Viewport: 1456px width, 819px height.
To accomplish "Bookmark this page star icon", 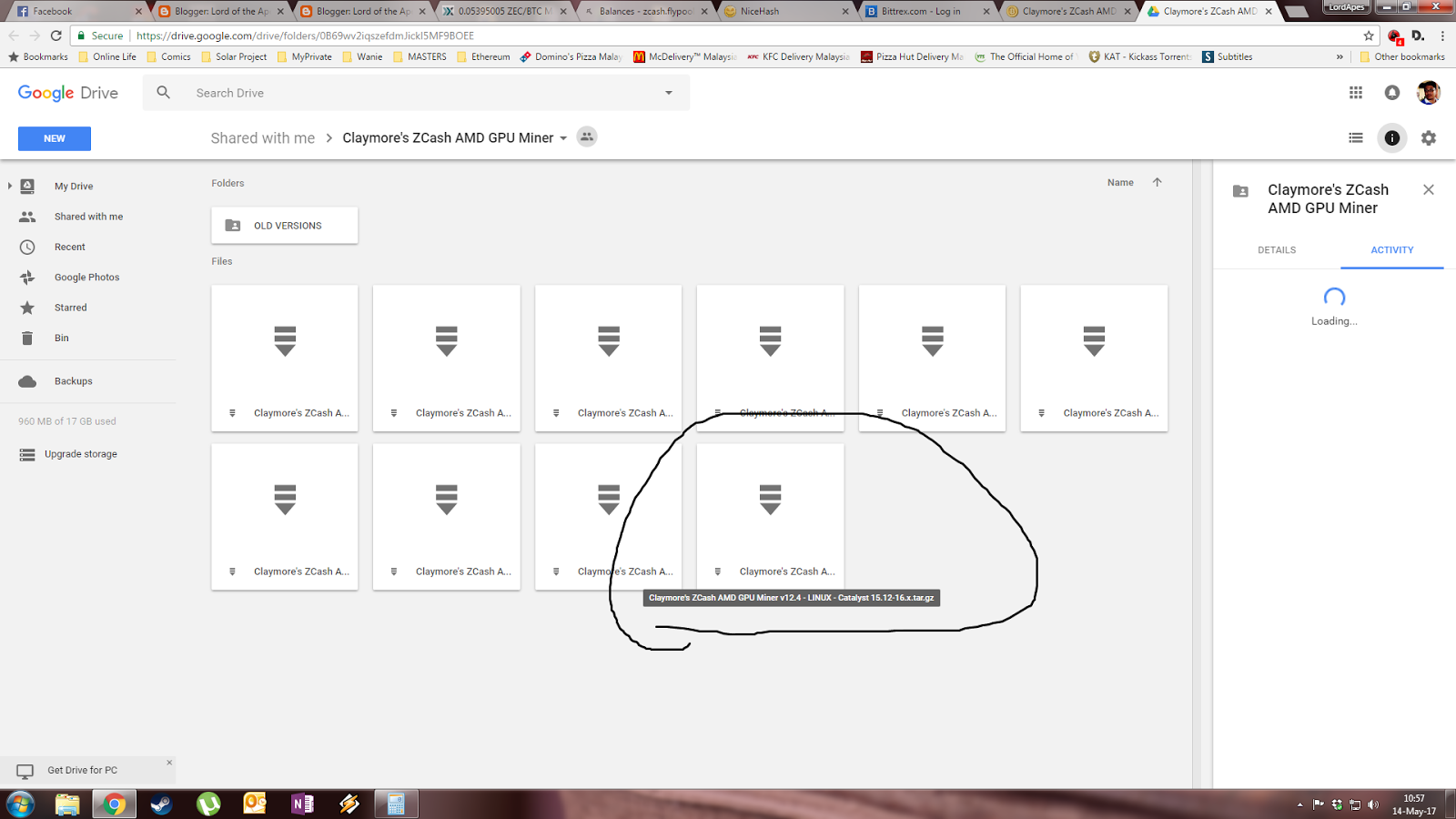I will click(1369, 35).
